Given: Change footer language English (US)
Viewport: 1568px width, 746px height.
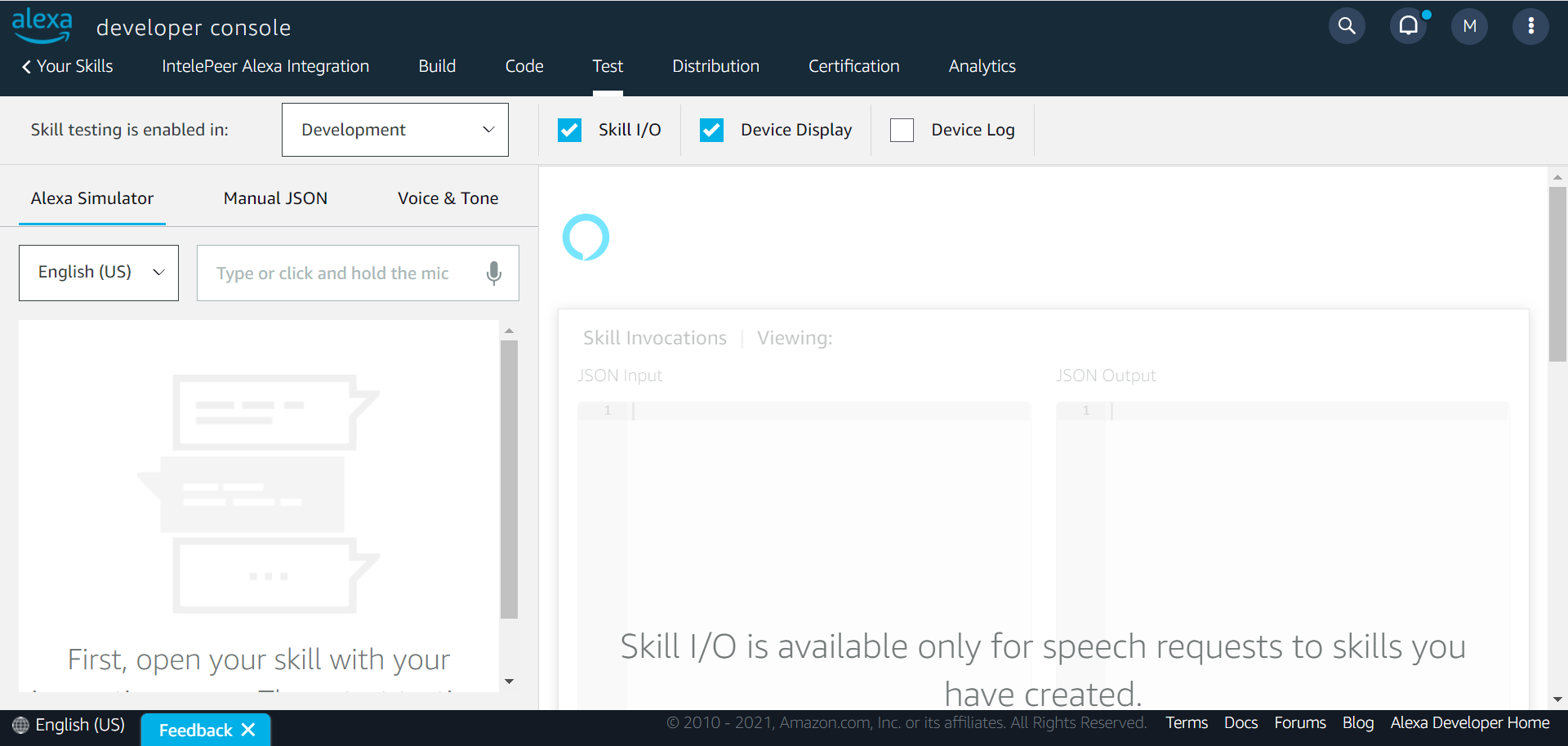Looking at the screenshot, I should (x=80, y=725).
